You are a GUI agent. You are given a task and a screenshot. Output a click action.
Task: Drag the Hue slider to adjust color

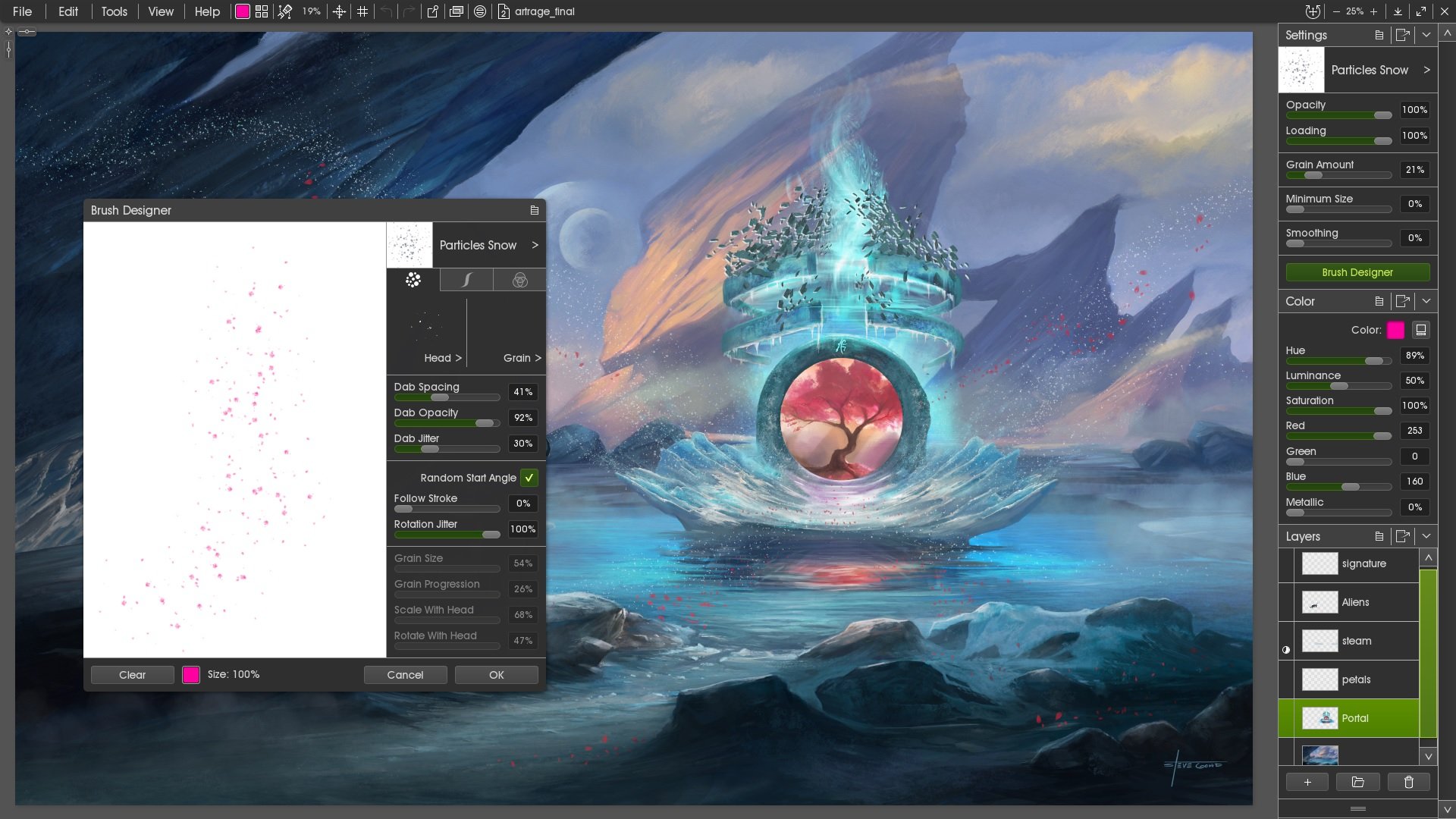[x=1374, y=361]
